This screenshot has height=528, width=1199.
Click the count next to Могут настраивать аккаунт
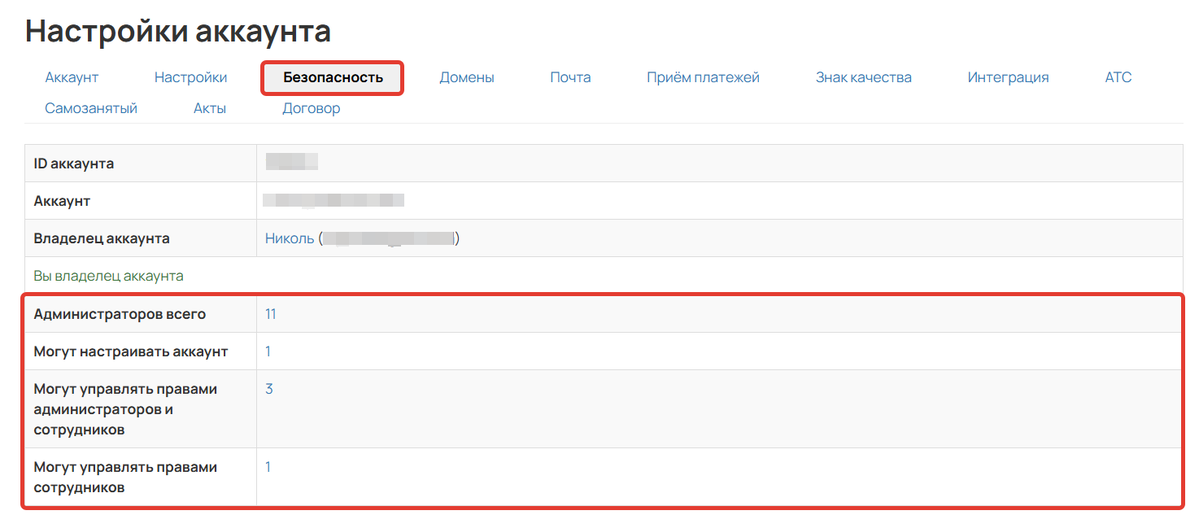click(x=268, y=351)
